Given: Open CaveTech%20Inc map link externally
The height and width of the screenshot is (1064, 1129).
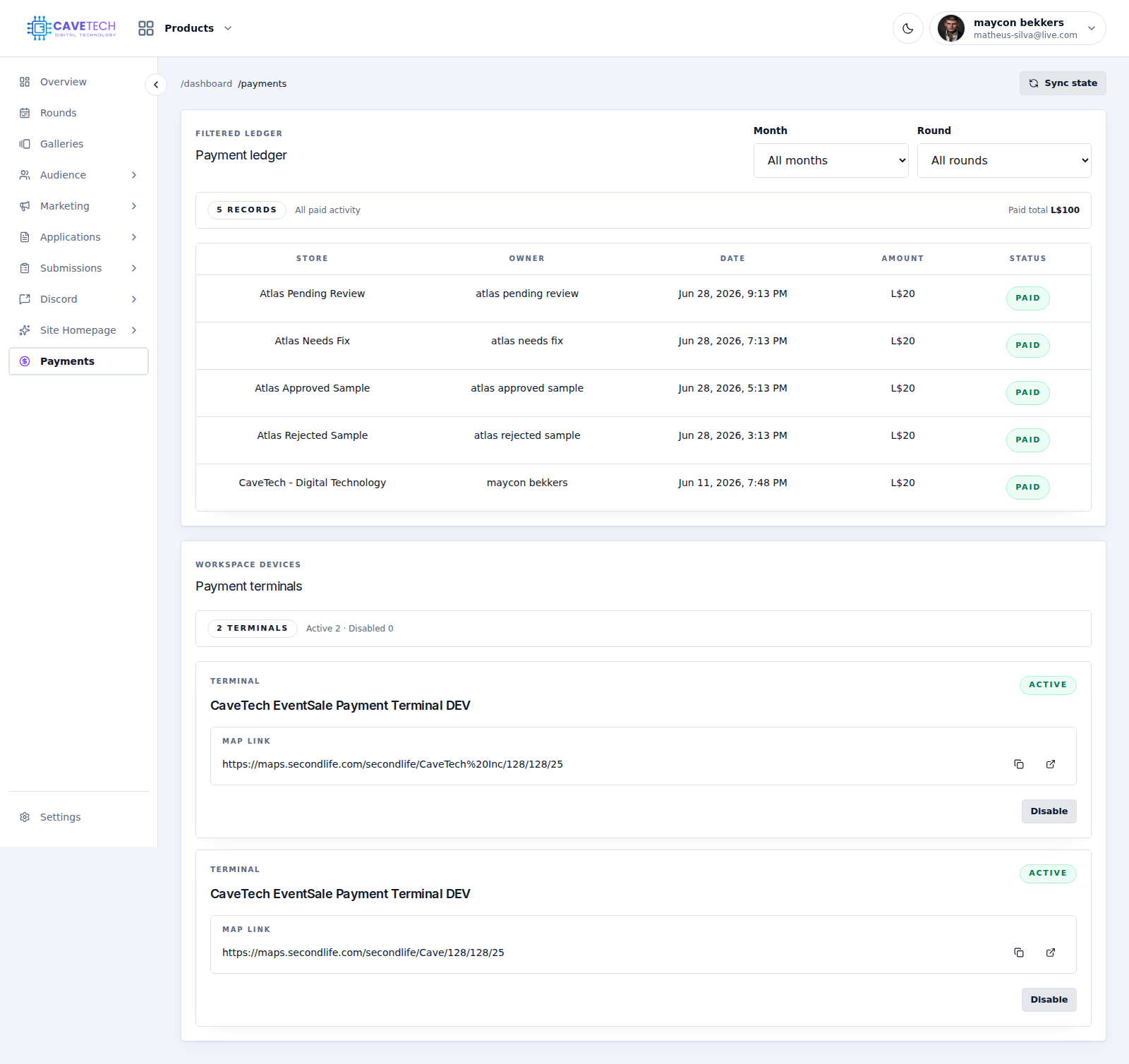Looking at the screenshot, I should (x=1051, y=764).
